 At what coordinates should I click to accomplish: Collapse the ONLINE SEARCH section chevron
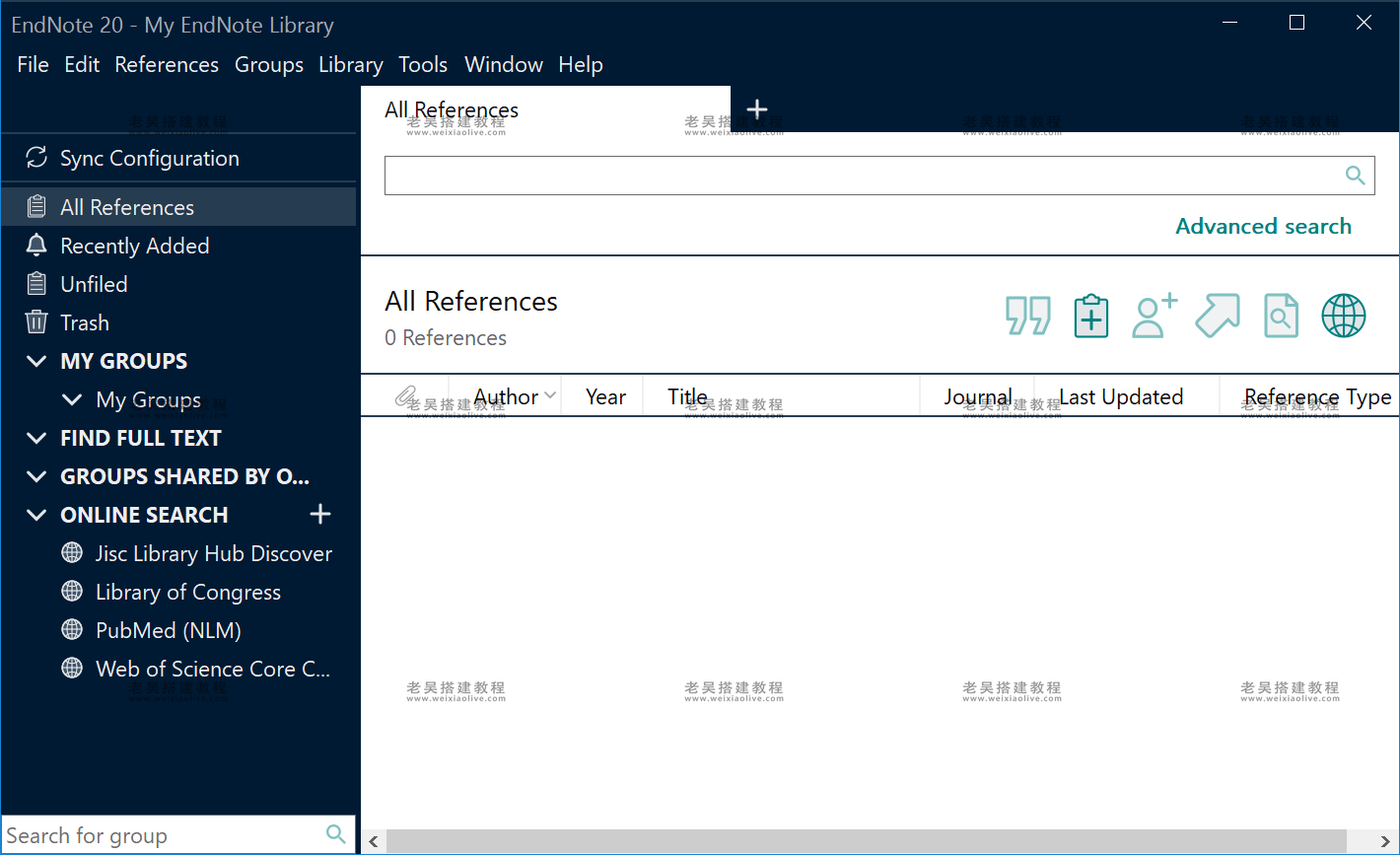pyautogui.click(x=37, y=515)
